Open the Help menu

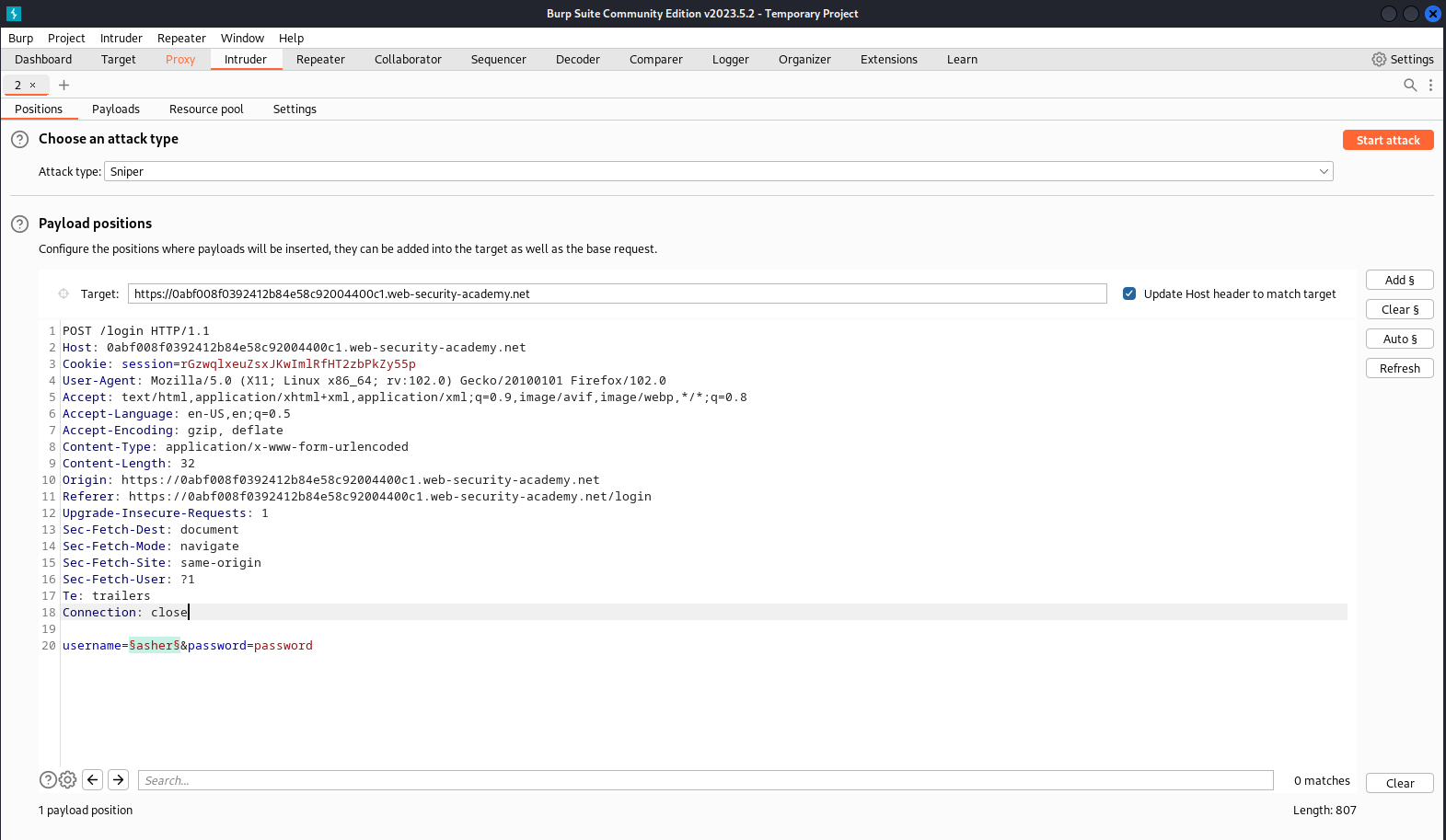point(291,38)
